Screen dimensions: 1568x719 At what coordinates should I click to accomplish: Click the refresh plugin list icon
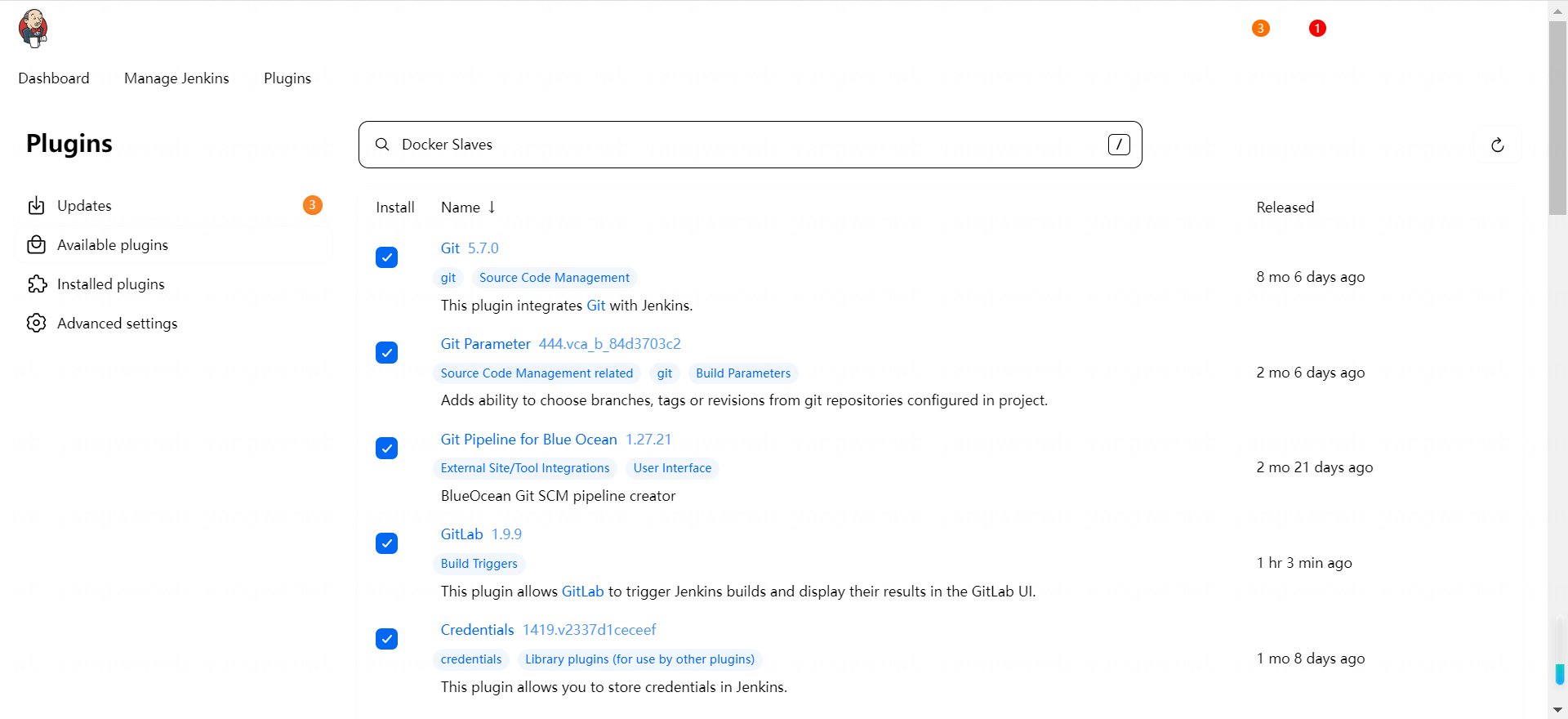coord(1498,145)
